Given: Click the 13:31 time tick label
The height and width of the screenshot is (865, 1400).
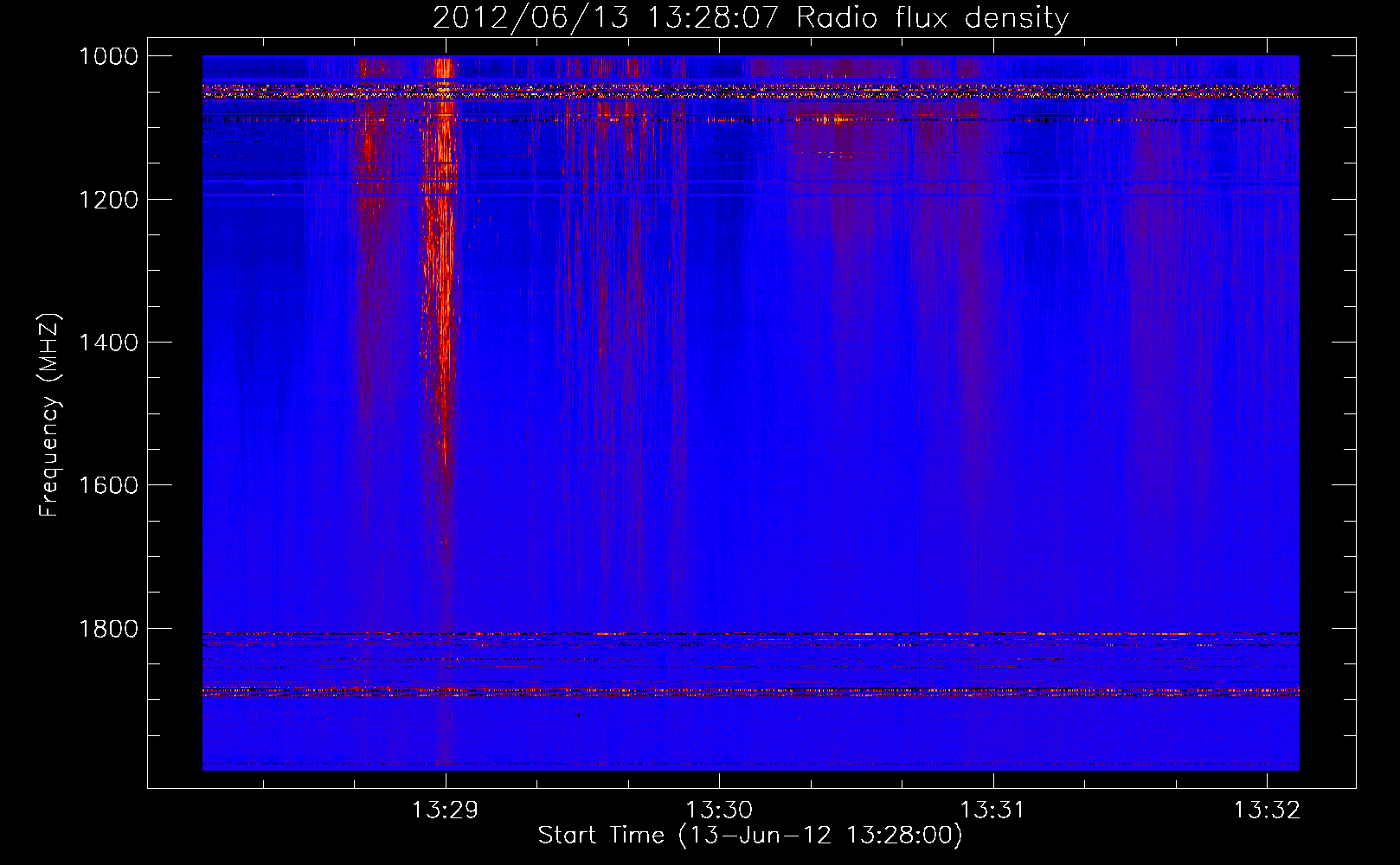Looking at the screenshot, I should click(x=992, y=811).
